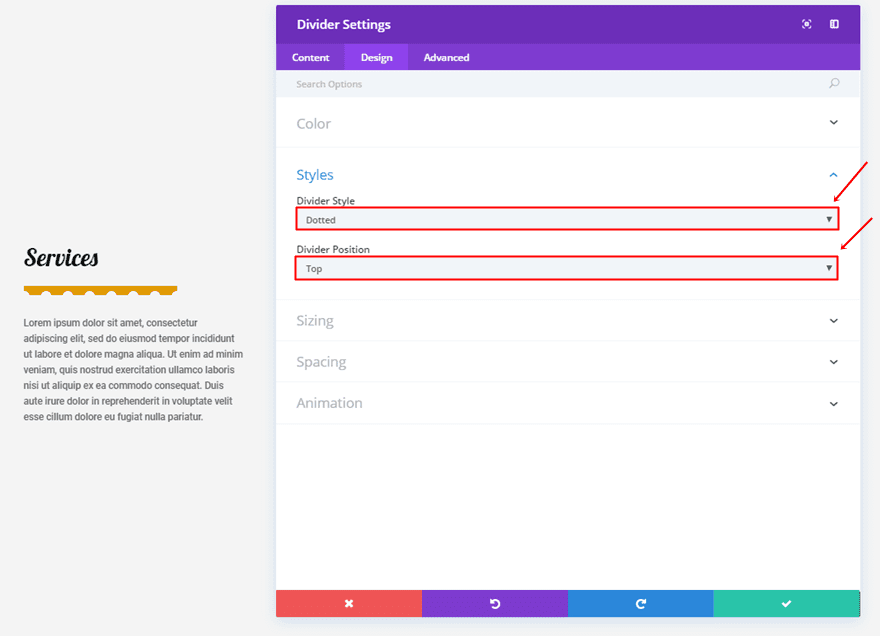Expand the Animation section
Screen dimensions: 880x636
(x=566, y=403)
